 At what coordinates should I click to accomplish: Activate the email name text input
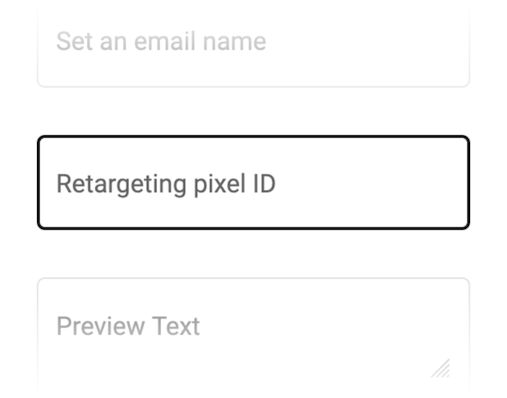coord(254,43)
